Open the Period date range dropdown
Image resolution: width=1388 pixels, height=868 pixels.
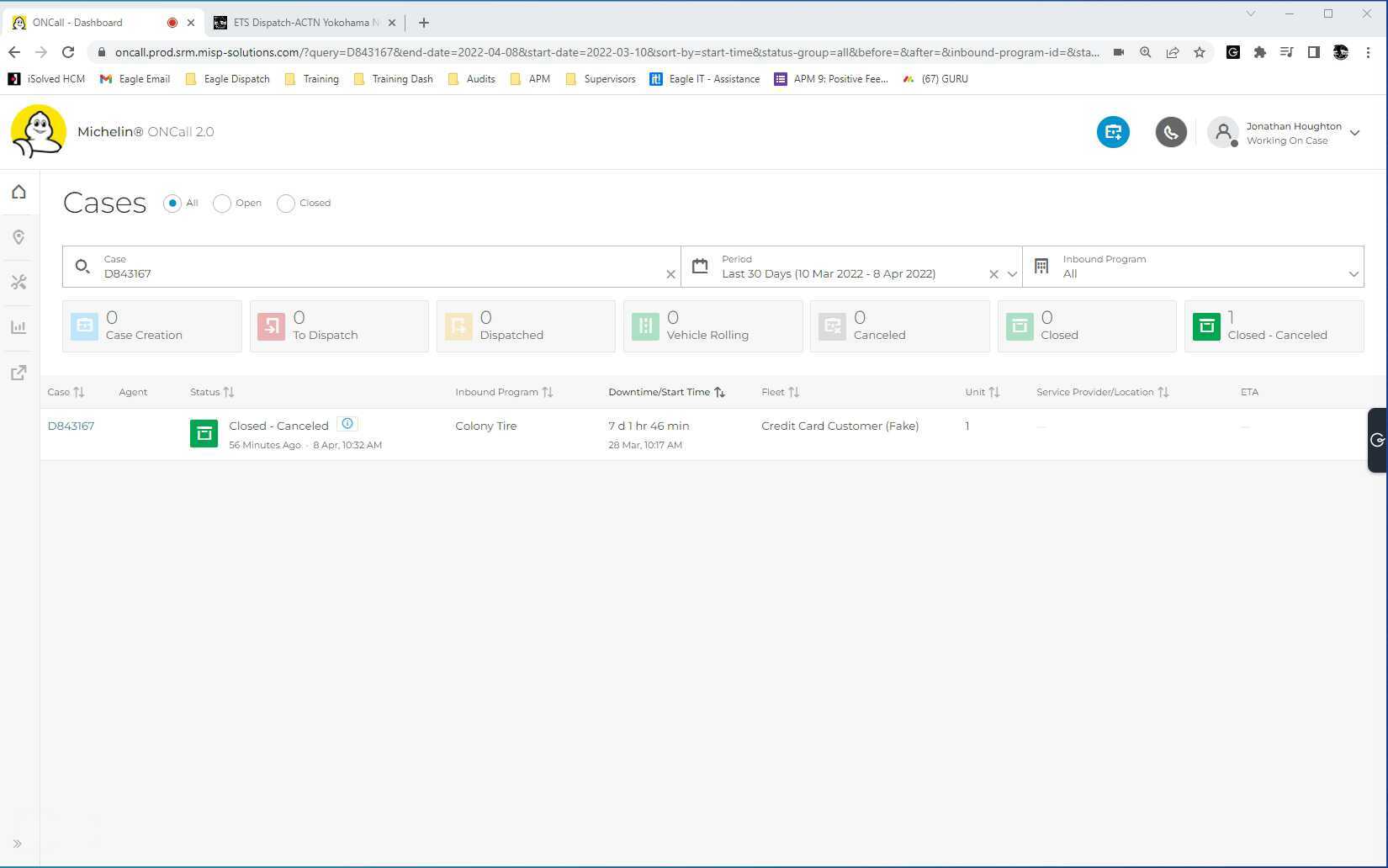click(1012, 273)
